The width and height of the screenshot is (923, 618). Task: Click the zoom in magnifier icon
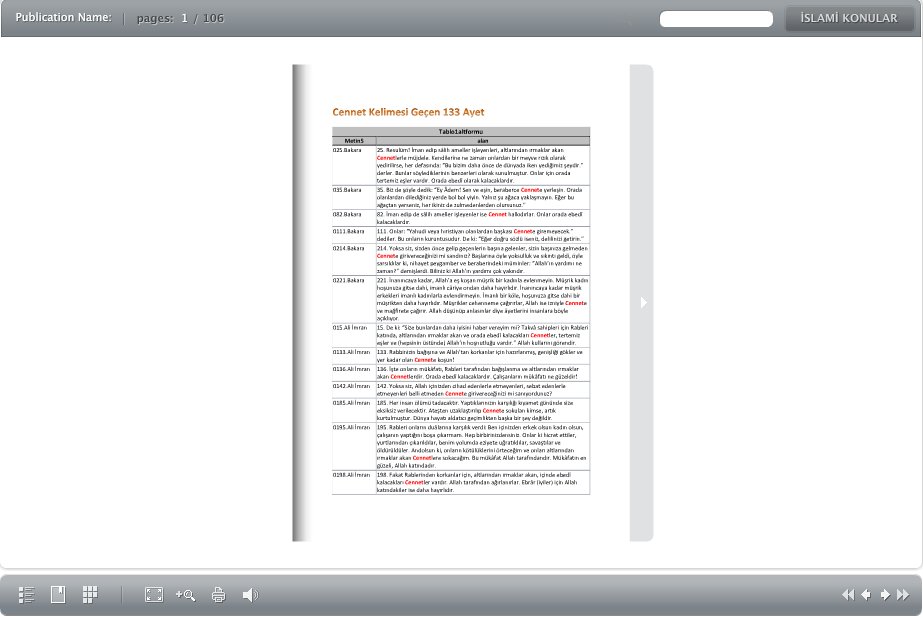coord(185,595)
